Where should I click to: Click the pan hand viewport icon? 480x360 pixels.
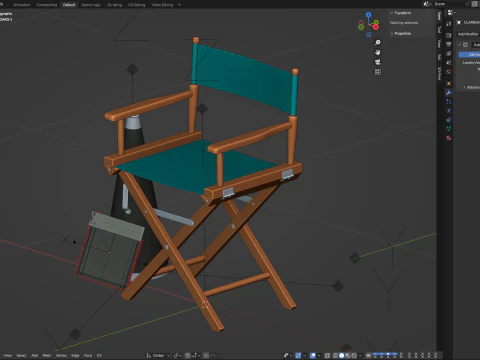coord(378,52)
